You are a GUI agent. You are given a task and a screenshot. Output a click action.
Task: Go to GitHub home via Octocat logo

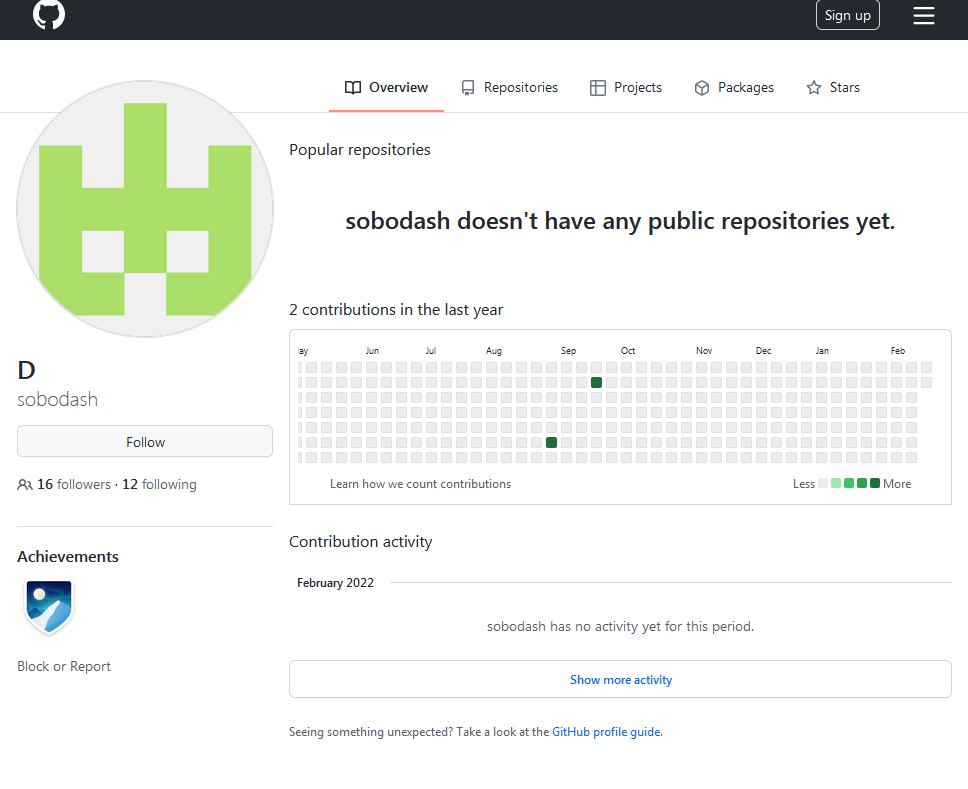[x=49, y=14]
